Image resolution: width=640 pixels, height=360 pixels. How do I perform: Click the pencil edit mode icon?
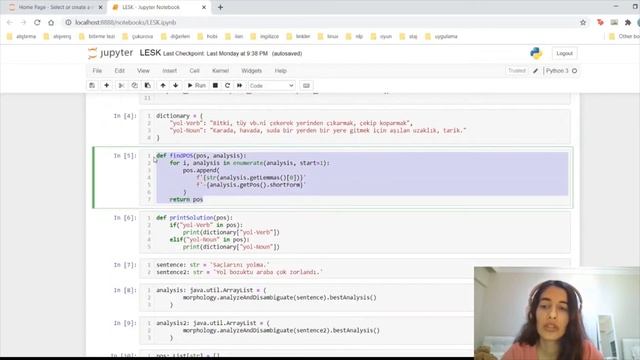pos(536,71)
